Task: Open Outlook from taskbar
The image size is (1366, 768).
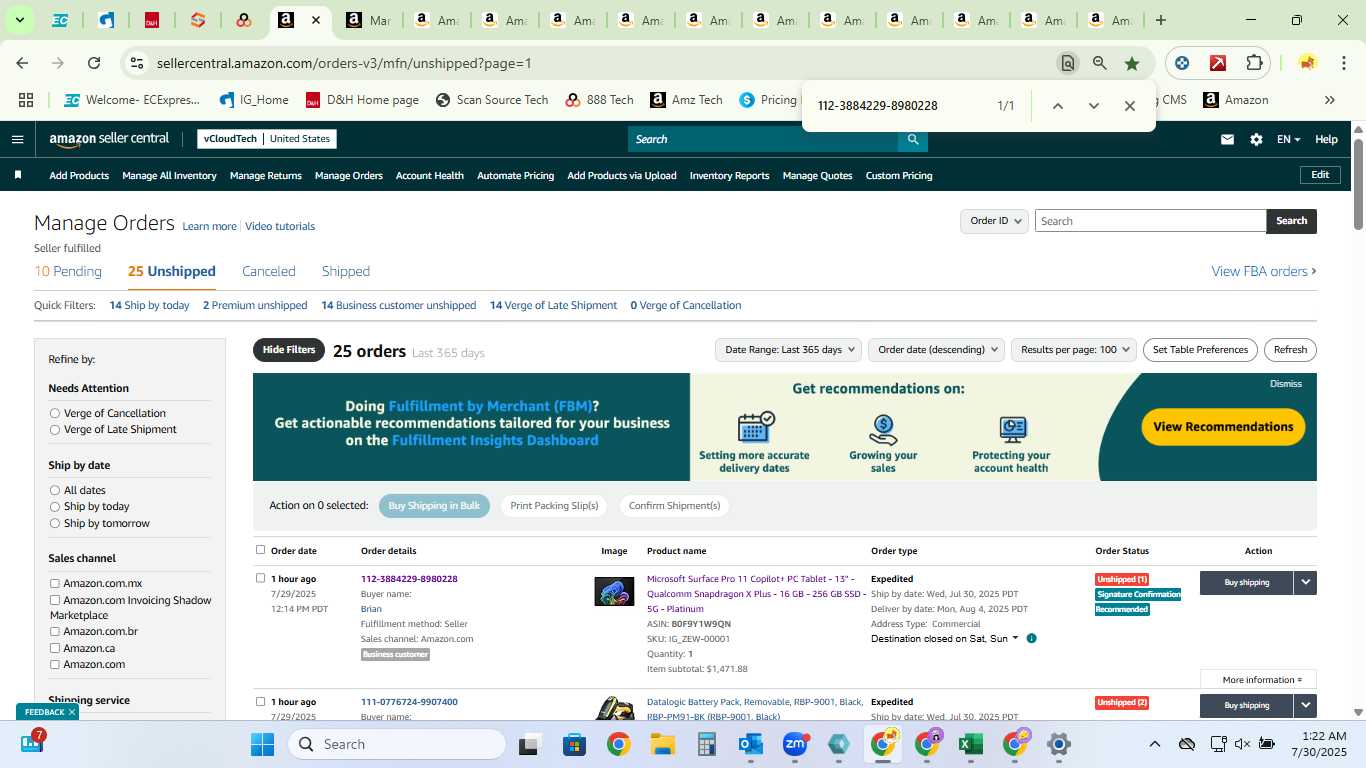Action: (x=750, y=744)
